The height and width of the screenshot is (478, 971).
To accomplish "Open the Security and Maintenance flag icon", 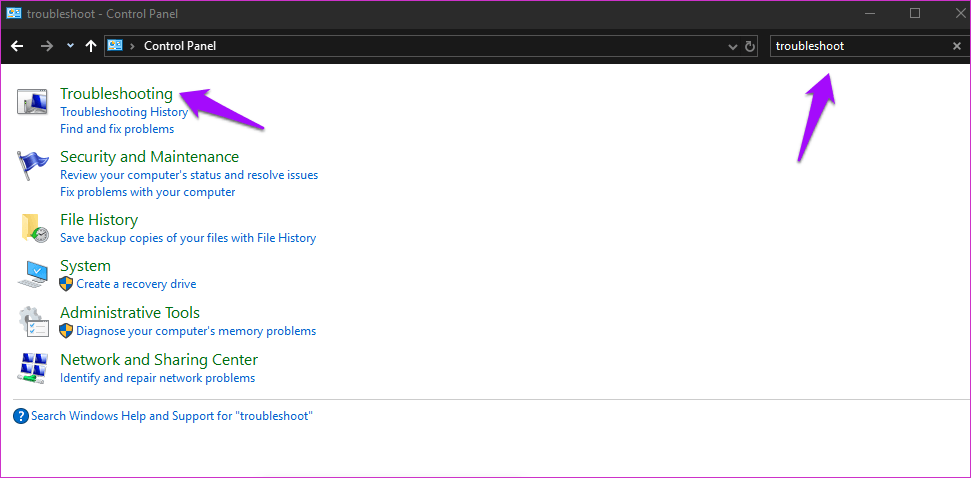I will (32, 166).
